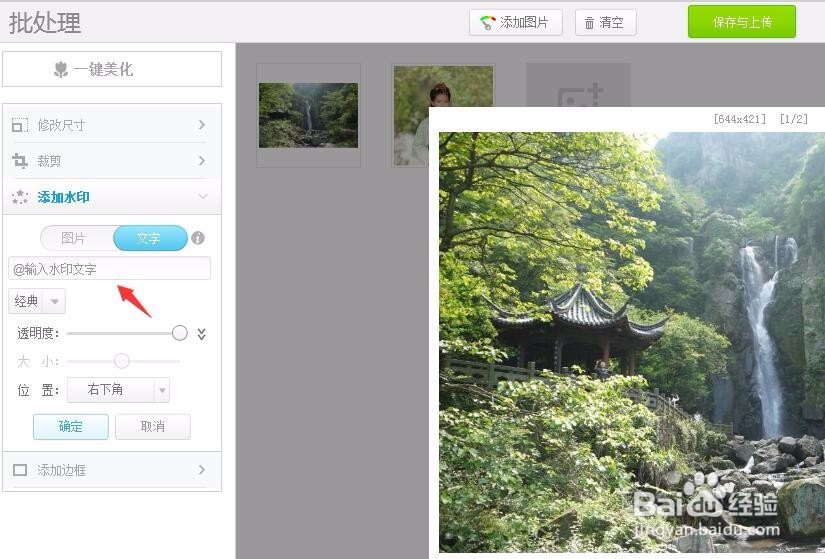Viewport: 825px width, 559px height.
Task: Click the 取消 cancel button
Action: point(153,426)
